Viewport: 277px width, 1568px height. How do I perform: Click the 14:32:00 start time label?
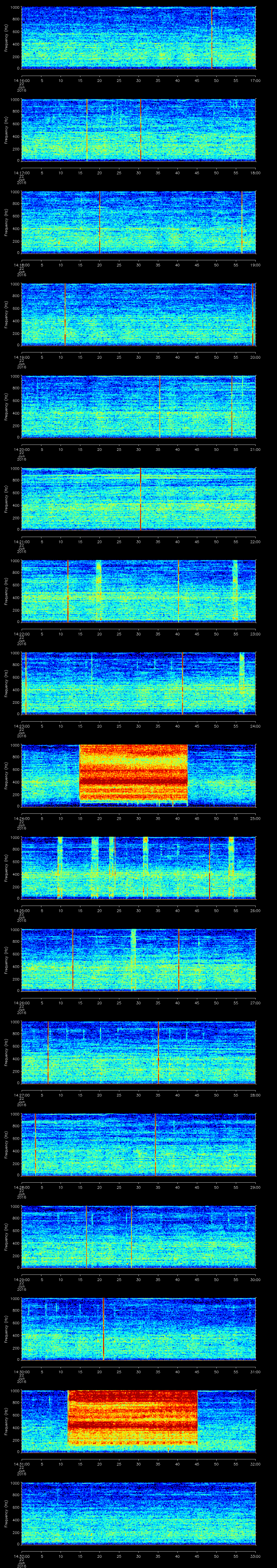coord(21,1556)
